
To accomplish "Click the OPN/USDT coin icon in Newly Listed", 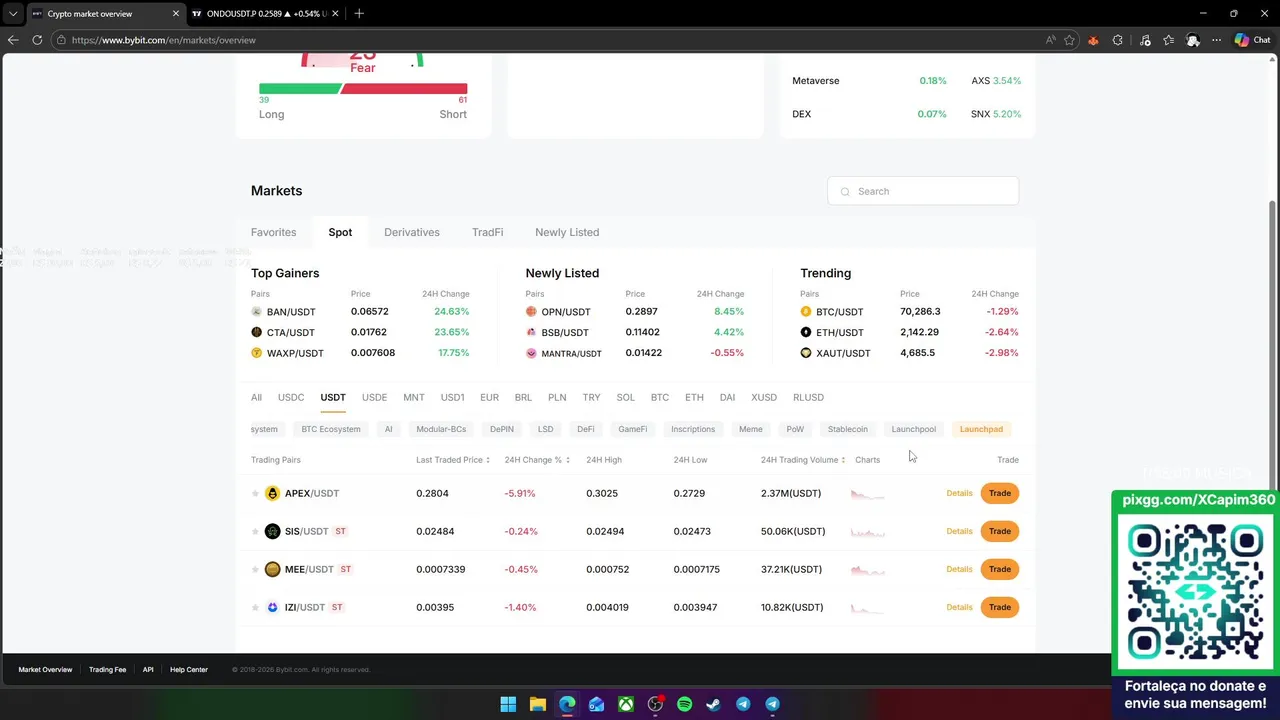I will tap(531, 311).
